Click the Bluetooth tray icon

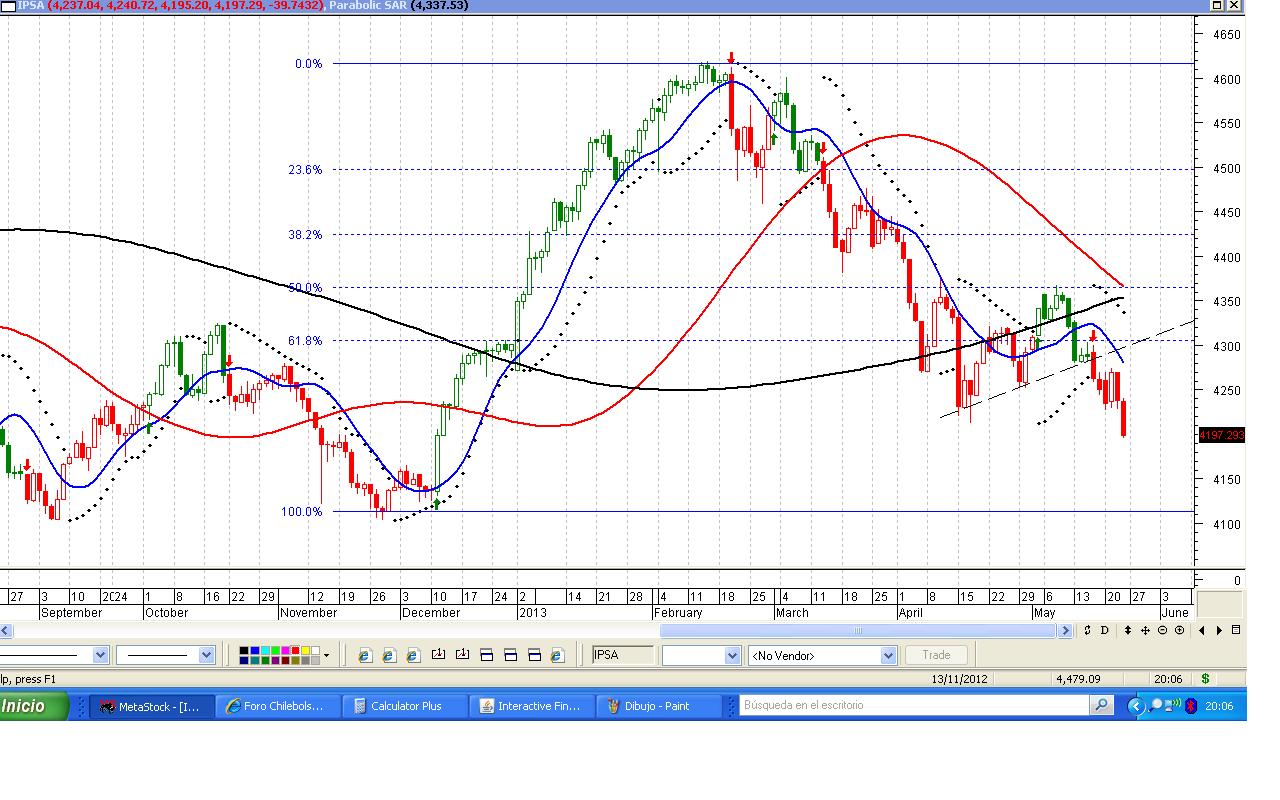click(1190, 706)
